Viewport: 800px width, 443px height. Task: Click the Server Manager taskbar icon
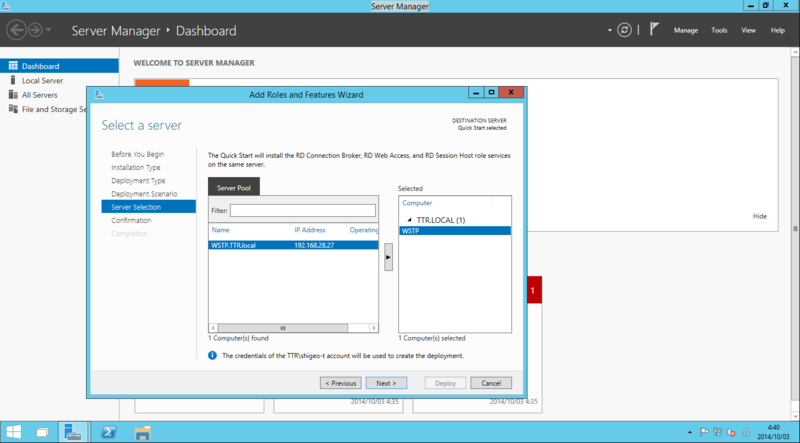[x=73, y=432]
